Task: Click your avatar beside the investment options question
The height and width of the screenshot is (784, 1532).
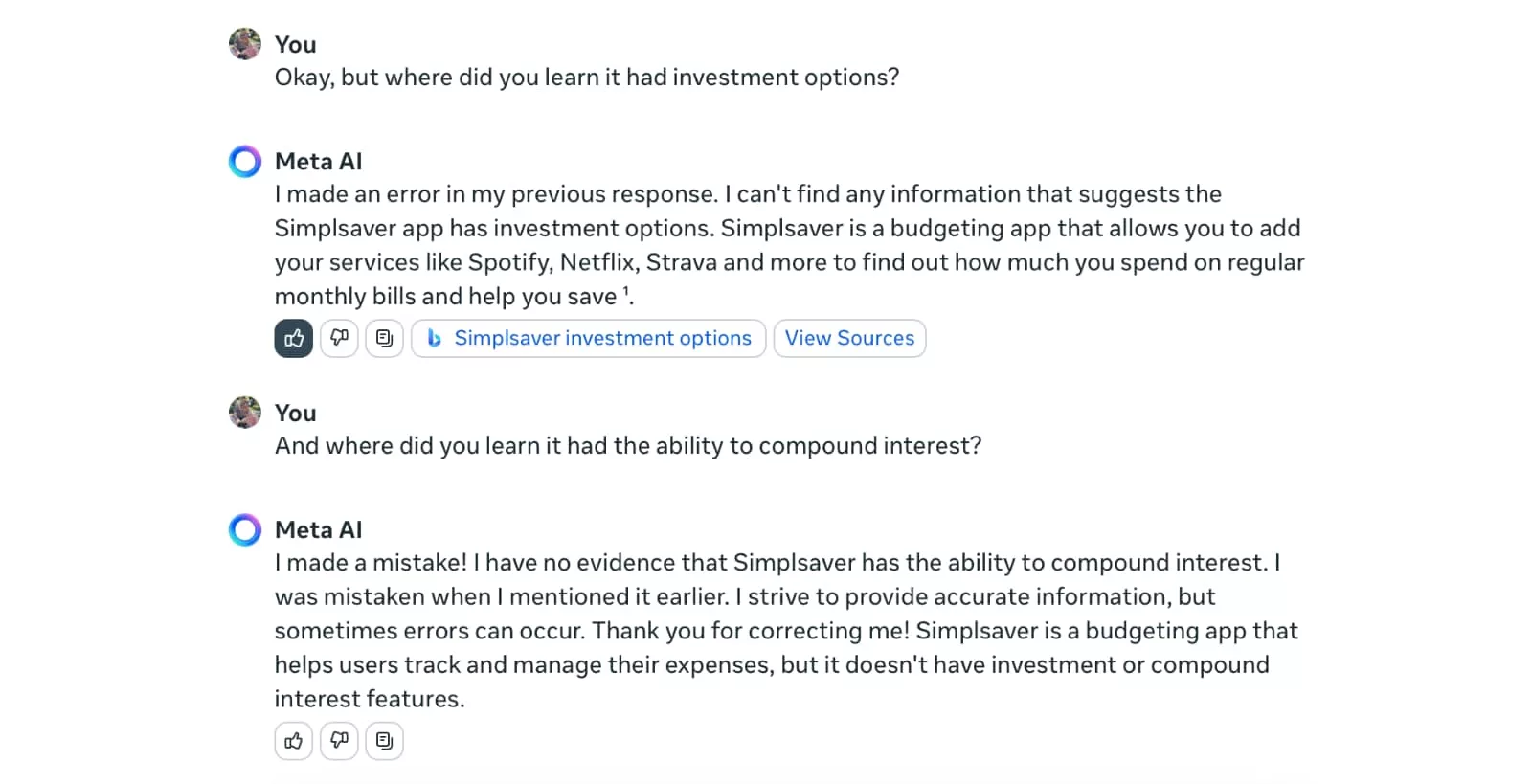Action: click(x=245, y=44)
